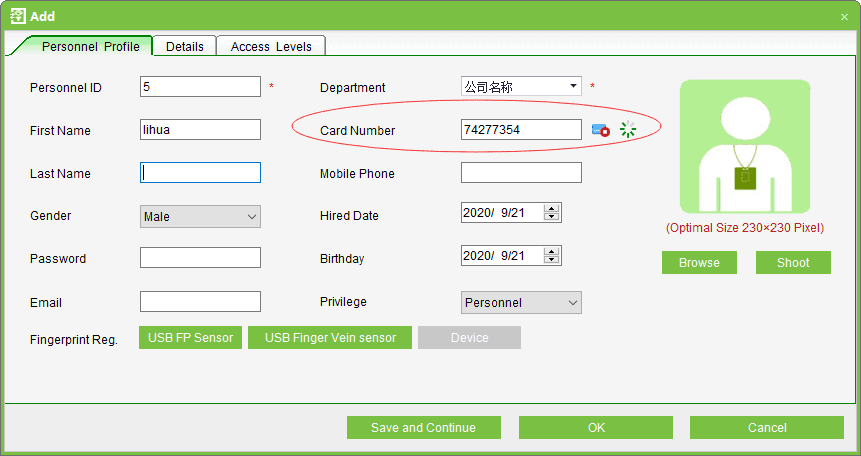Screen dimensions: 861x456
Task: Click into the Mobile Phone field
Action: point(520,173)
